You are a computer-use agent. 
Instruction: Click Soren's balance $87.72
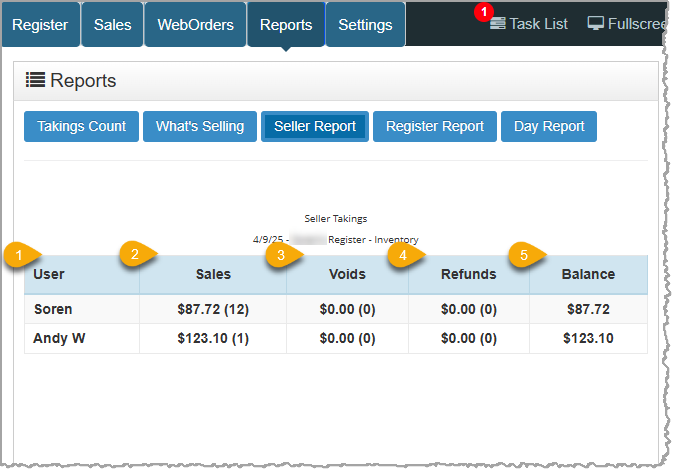click(588, 309)
